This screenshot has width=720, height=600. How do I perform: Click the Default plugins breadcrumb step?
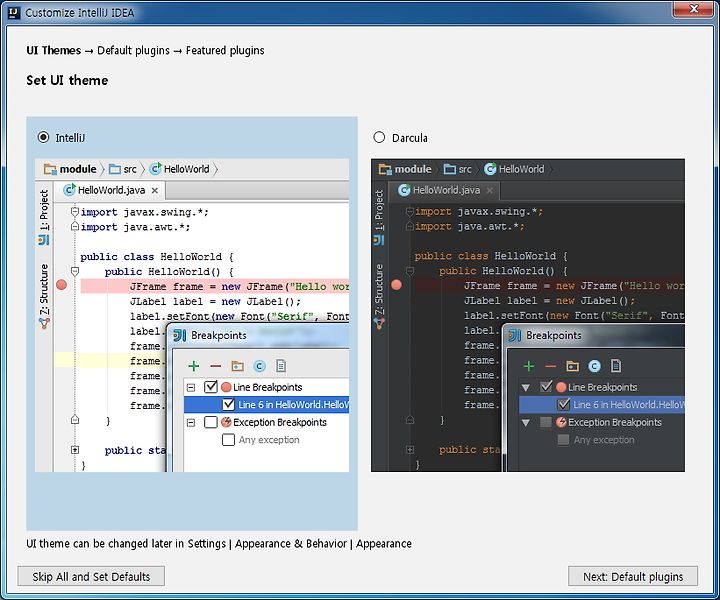(x=133, y=50)
